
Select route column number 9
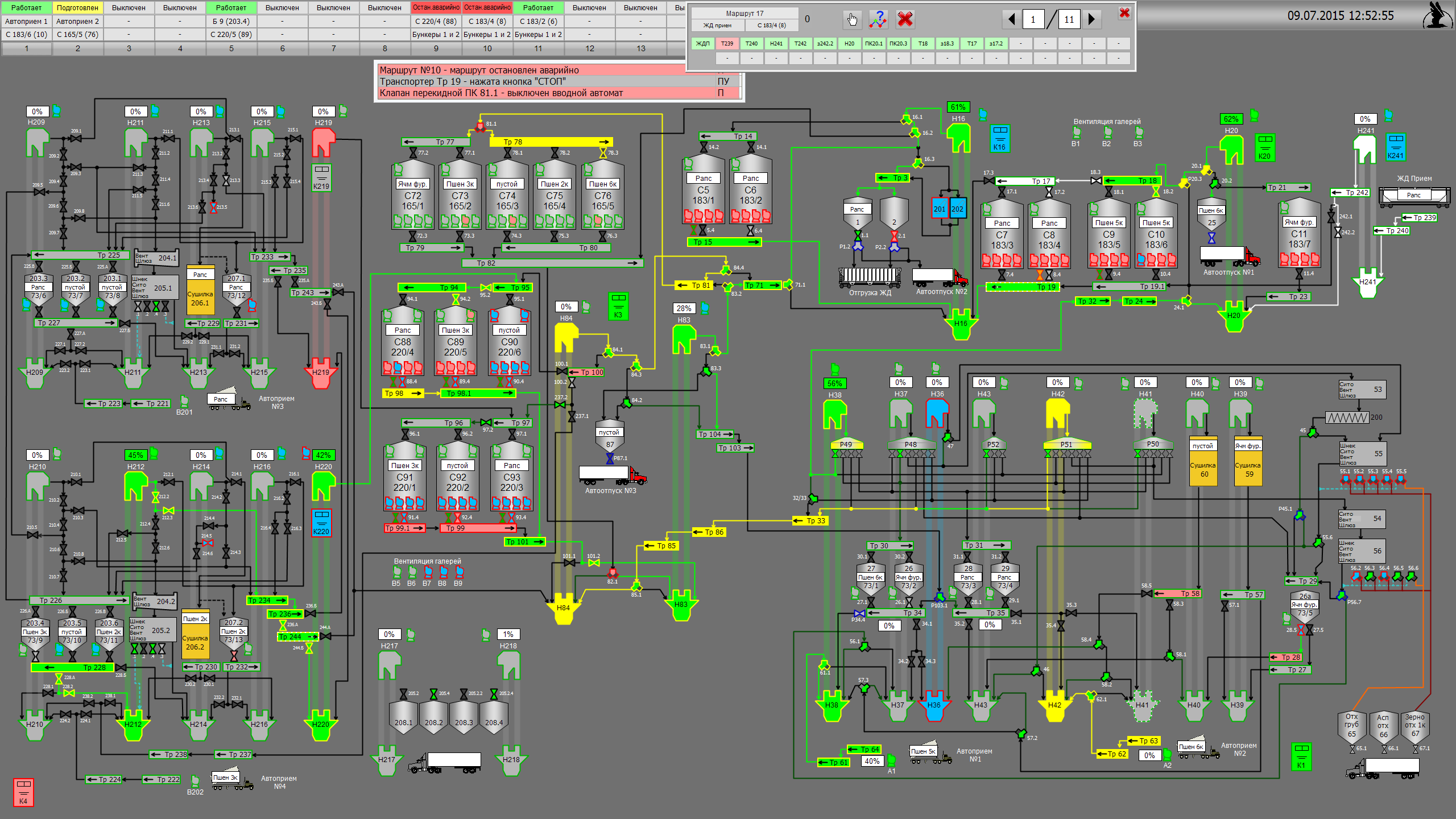click(436, 48)
